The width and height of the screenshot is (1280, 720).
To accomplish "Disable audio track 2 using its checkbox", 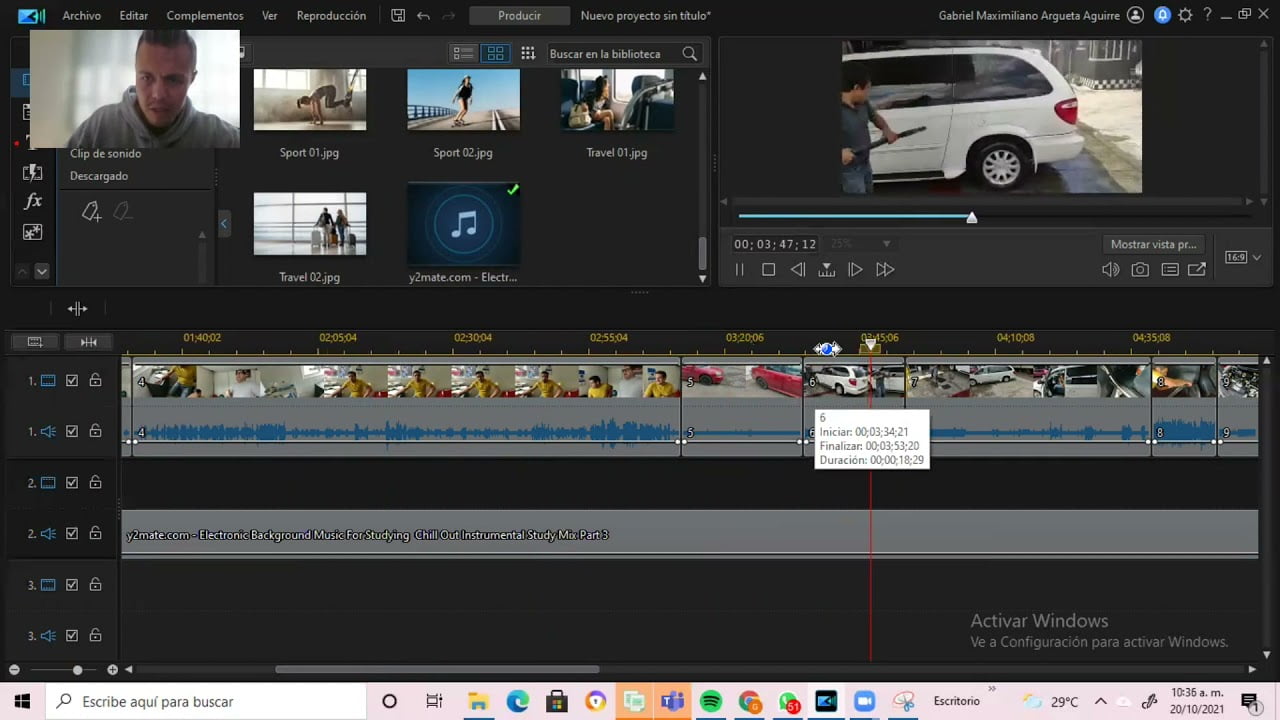I will (72, 534).
